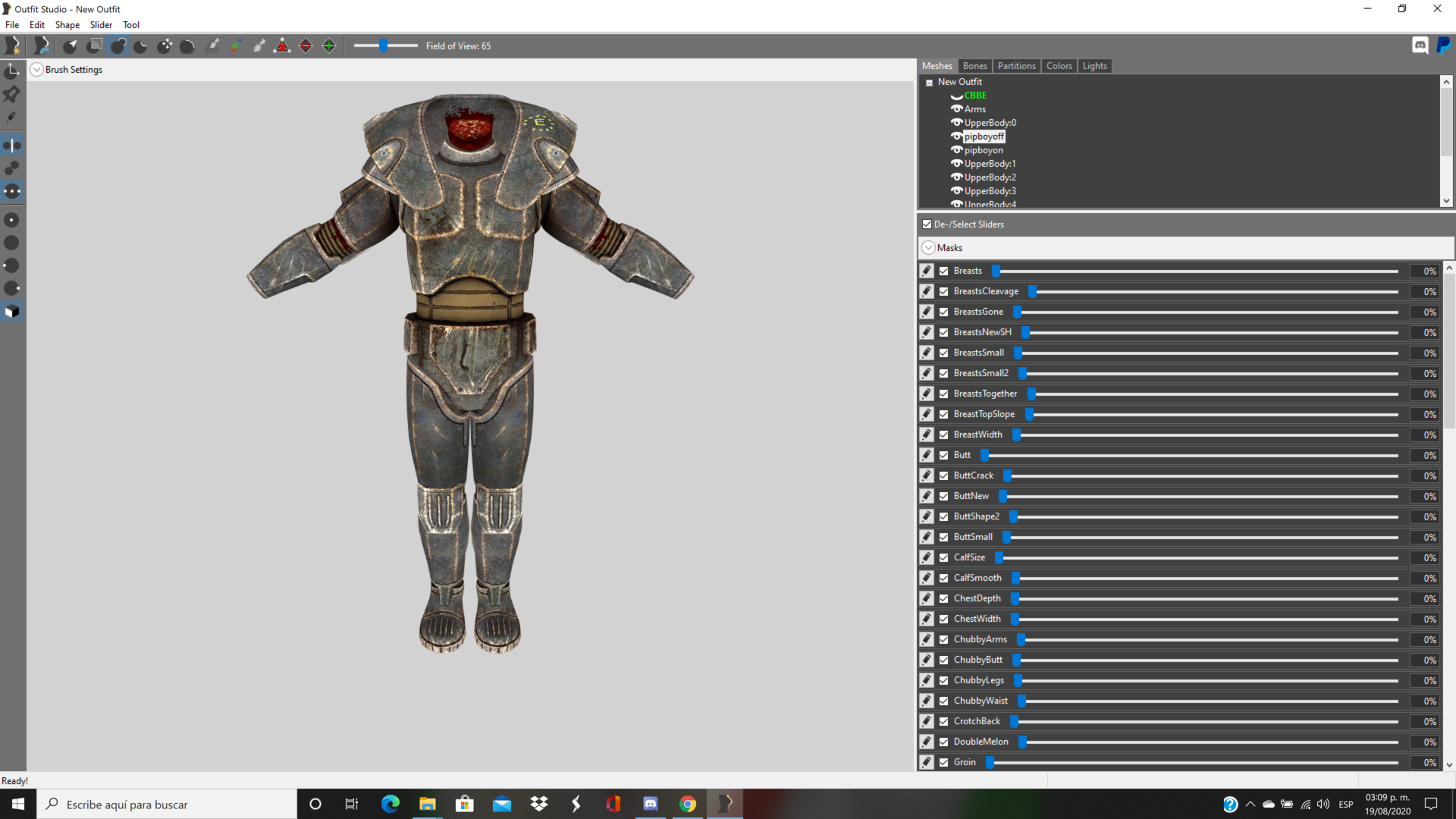
Task: Click mesh list scrollbar down arrow
Action: click(1446, 201)
